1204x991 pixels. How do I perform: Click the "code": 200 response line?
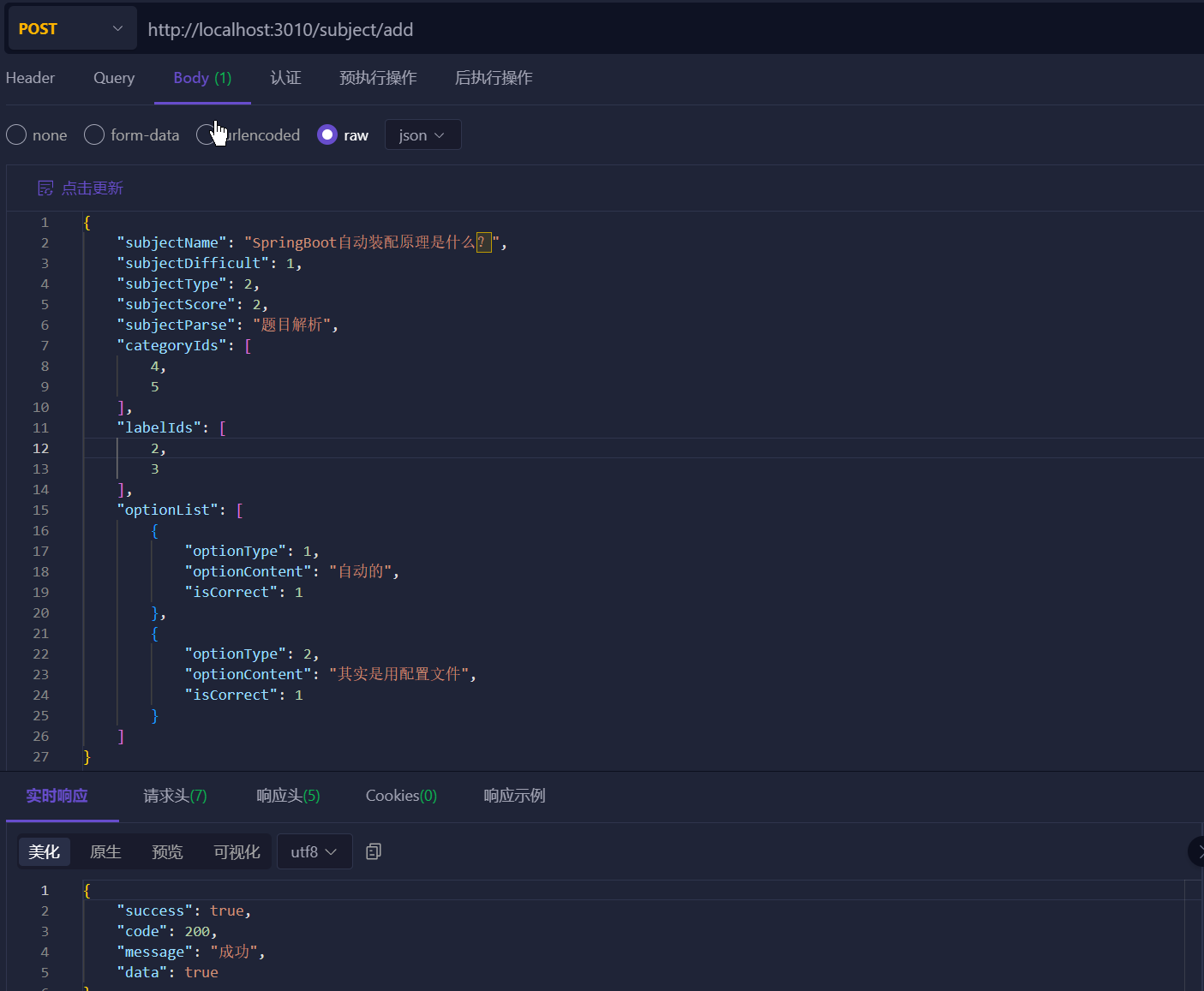click(x=167, y=931)
